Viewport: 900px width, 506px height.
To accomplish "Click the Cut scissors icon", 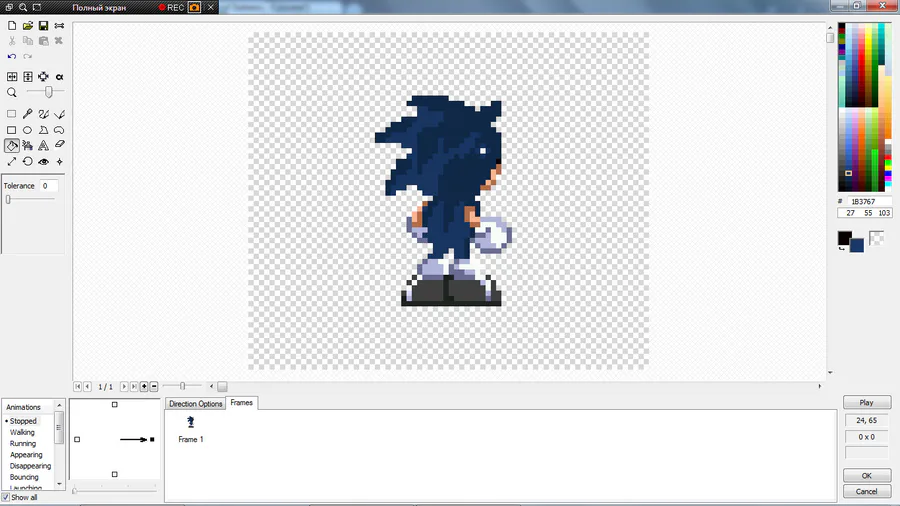I will (x=12, y=41).
